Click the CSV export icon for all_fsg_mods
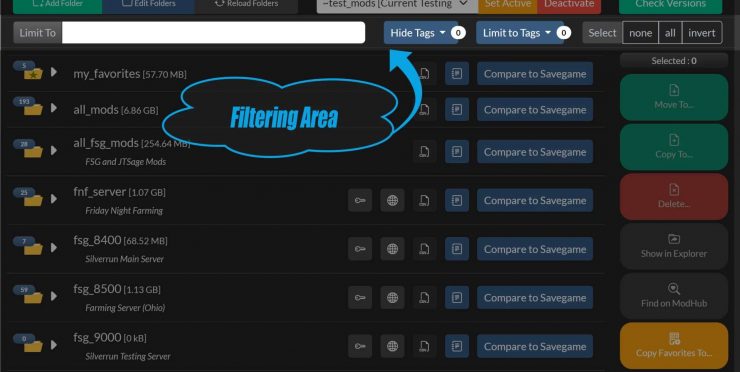The width and height of the screenshot is (740, 372). [x=424, y=152]
